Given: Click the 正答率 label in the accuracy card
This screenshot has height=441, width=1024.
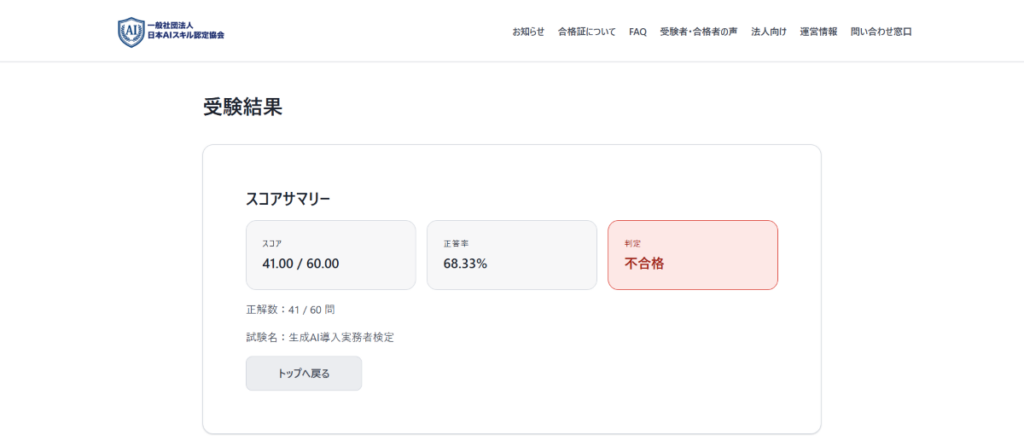Looking at the screenshot, I should (x=454, y=244).
